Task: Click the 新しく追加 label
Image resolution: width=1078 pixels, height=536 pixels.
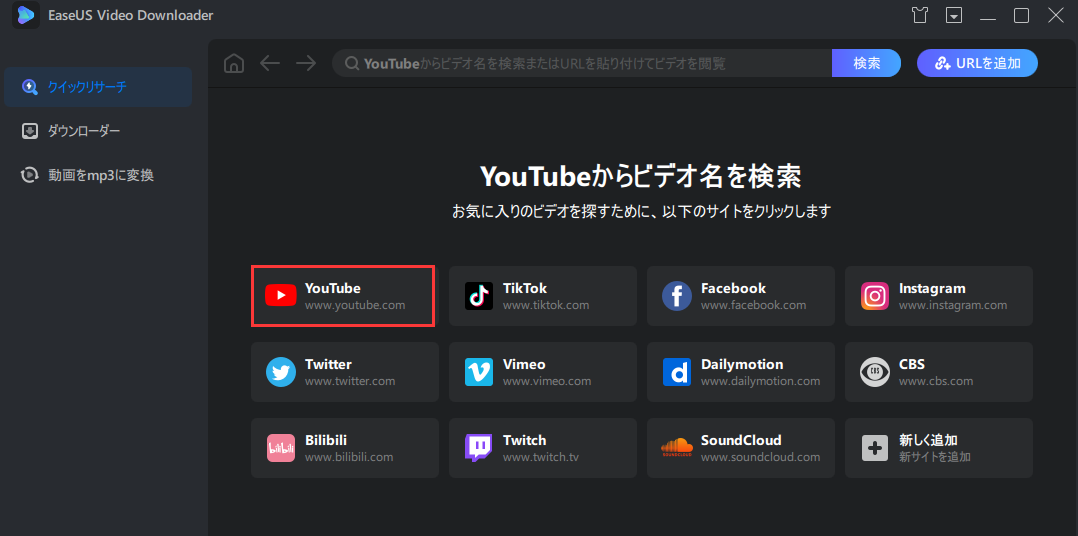Action: coord(929,440)
